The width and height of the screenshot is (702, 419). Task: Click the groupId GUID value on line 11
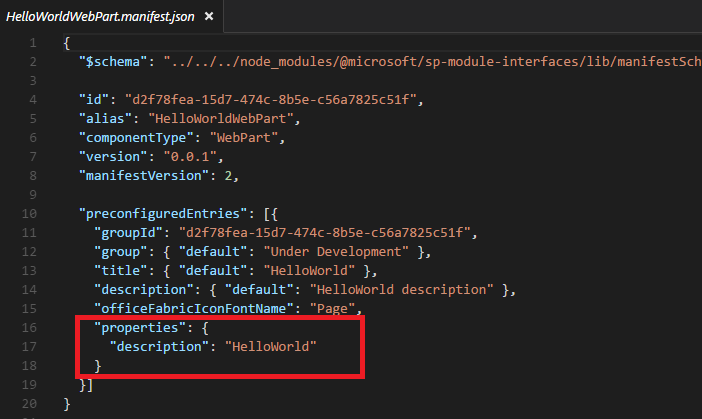tap(325, 233)
